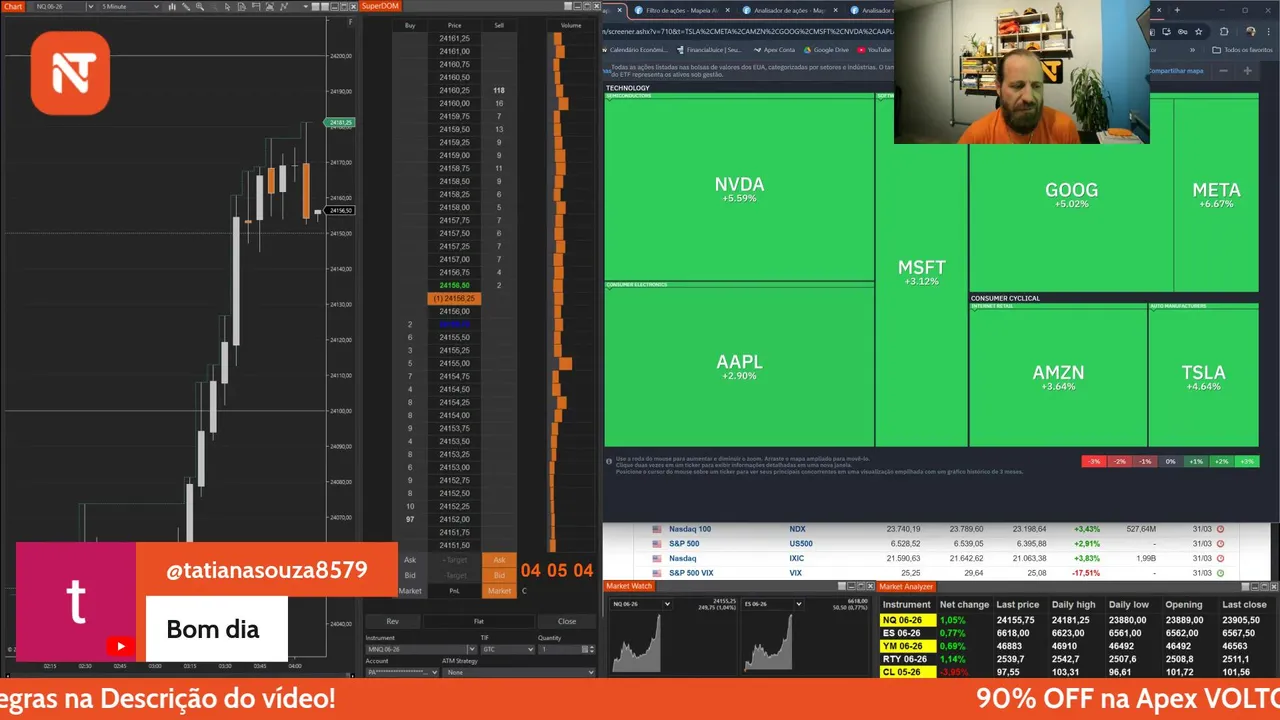This screenshot has height=720, width=1280.
Task: Switch to the Market Analyzer tab
Action: 909,586
